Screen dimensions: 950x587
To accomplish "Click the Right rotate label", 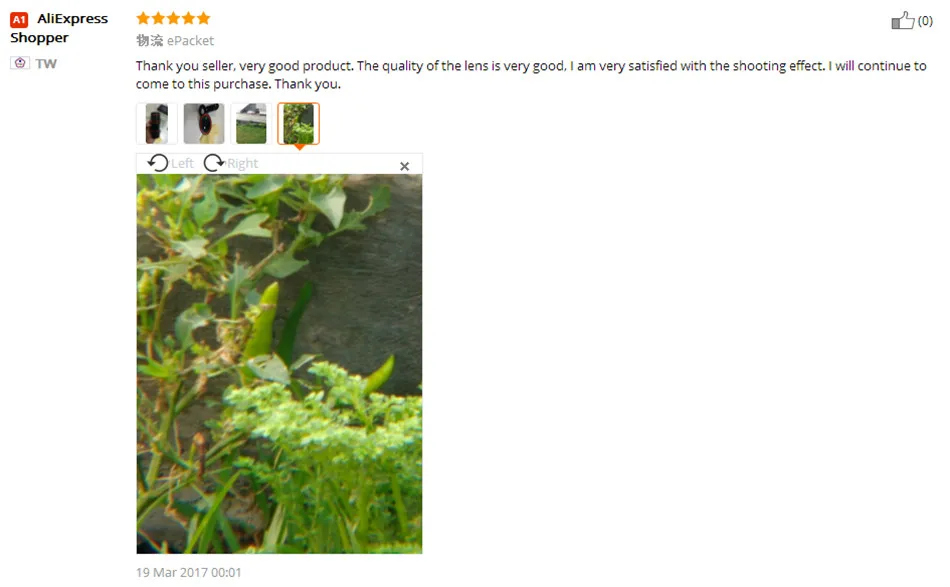I will (x=242, y=164).
